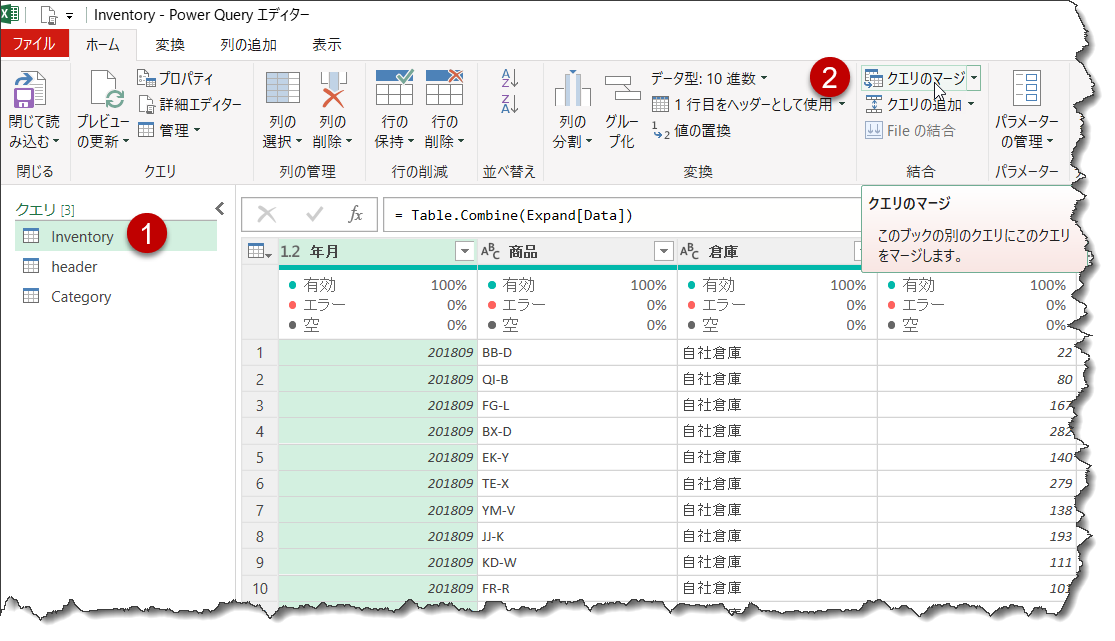Open the 商品 column filter dropdown
This screenshot has height=641, width=1115.
[x=663, y=251]
